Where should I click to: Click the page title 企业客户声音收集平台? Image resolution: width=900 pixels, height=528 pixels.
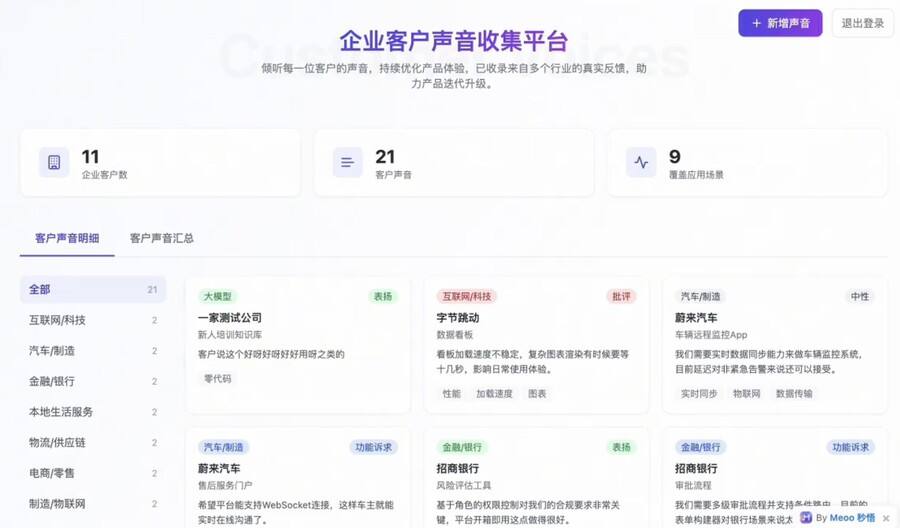(453, 41)
